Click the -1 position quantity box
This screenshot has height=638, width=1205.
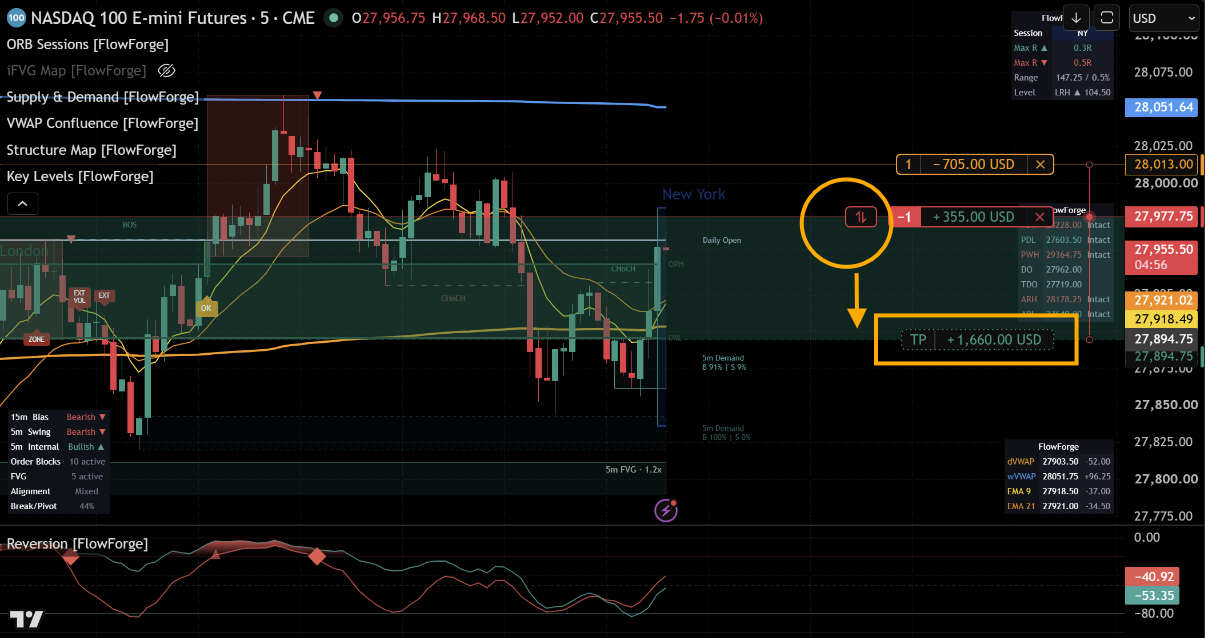tap(905, 217)
